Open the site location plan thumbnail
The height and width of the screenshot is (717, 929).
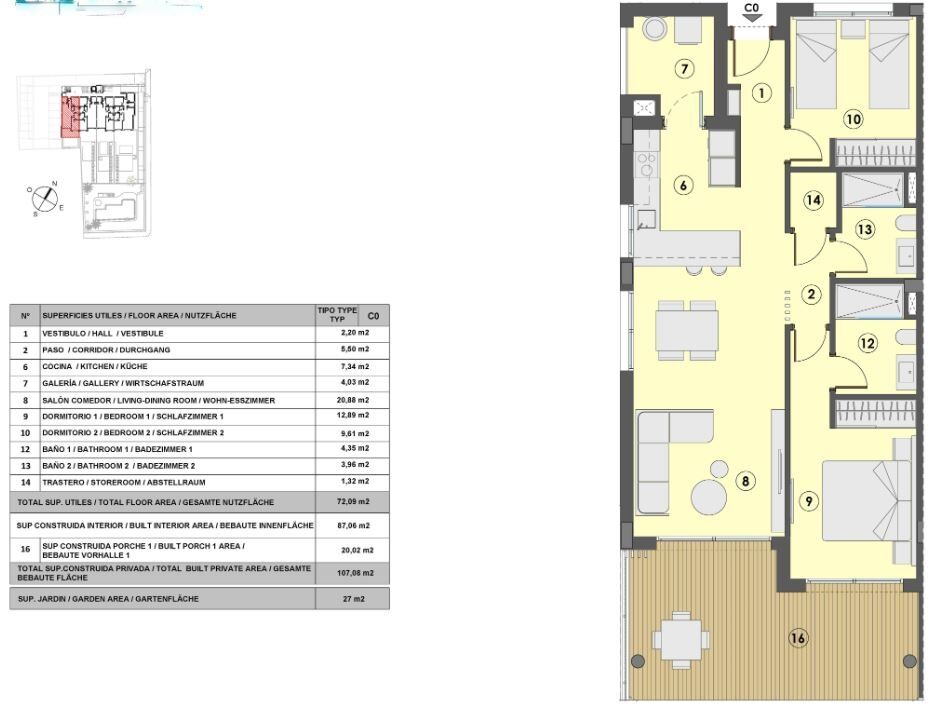(84, 154)
